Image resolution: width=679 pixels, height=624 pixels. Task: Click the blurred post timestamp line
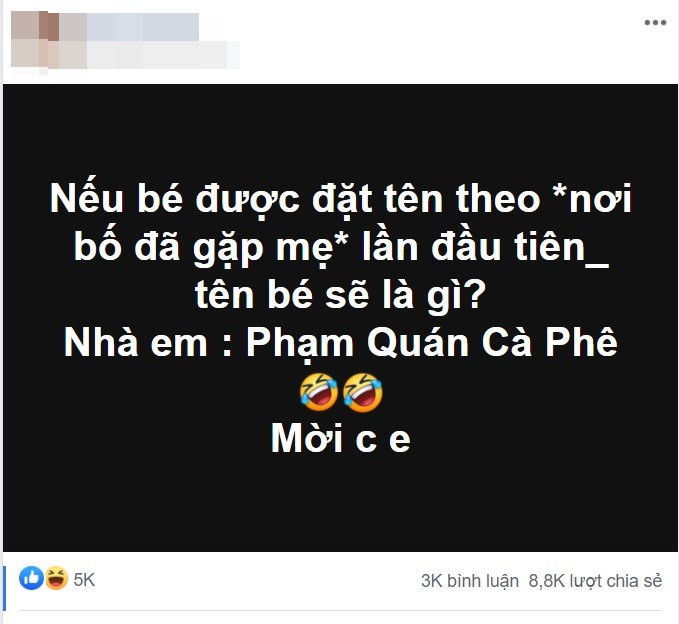149,55
